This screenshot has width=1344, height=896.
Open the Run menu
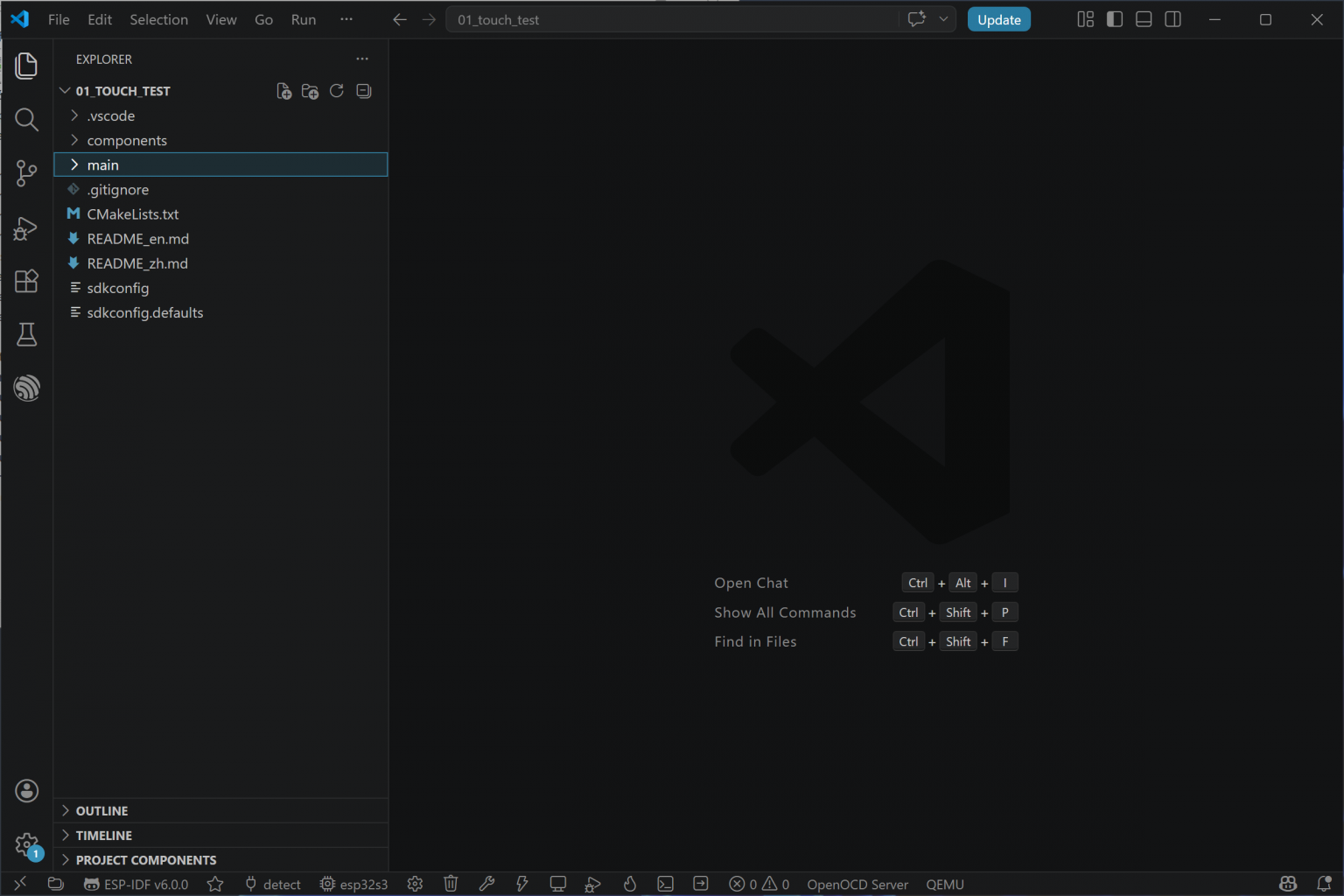(303, 19)
